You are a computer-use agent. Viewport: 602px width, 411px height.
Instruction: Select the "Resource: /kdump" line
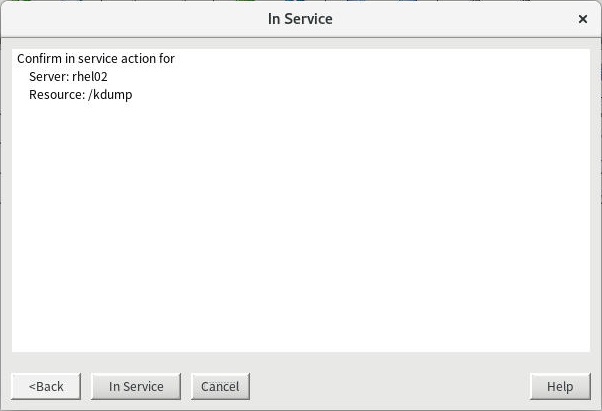tap(80, 95)
